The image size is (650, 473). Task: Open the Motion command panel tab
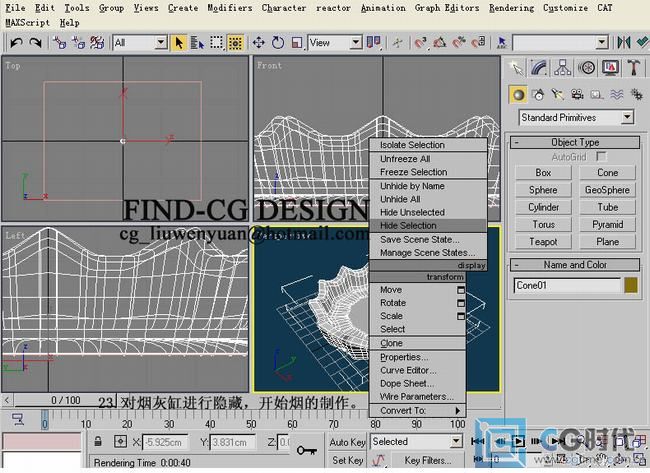coord(586,68)
